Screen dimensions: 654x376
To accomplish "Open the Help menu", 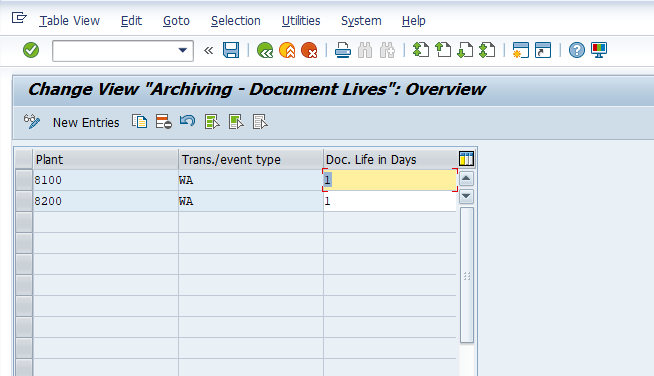I will pyautogui.click(x=414, y=20).
